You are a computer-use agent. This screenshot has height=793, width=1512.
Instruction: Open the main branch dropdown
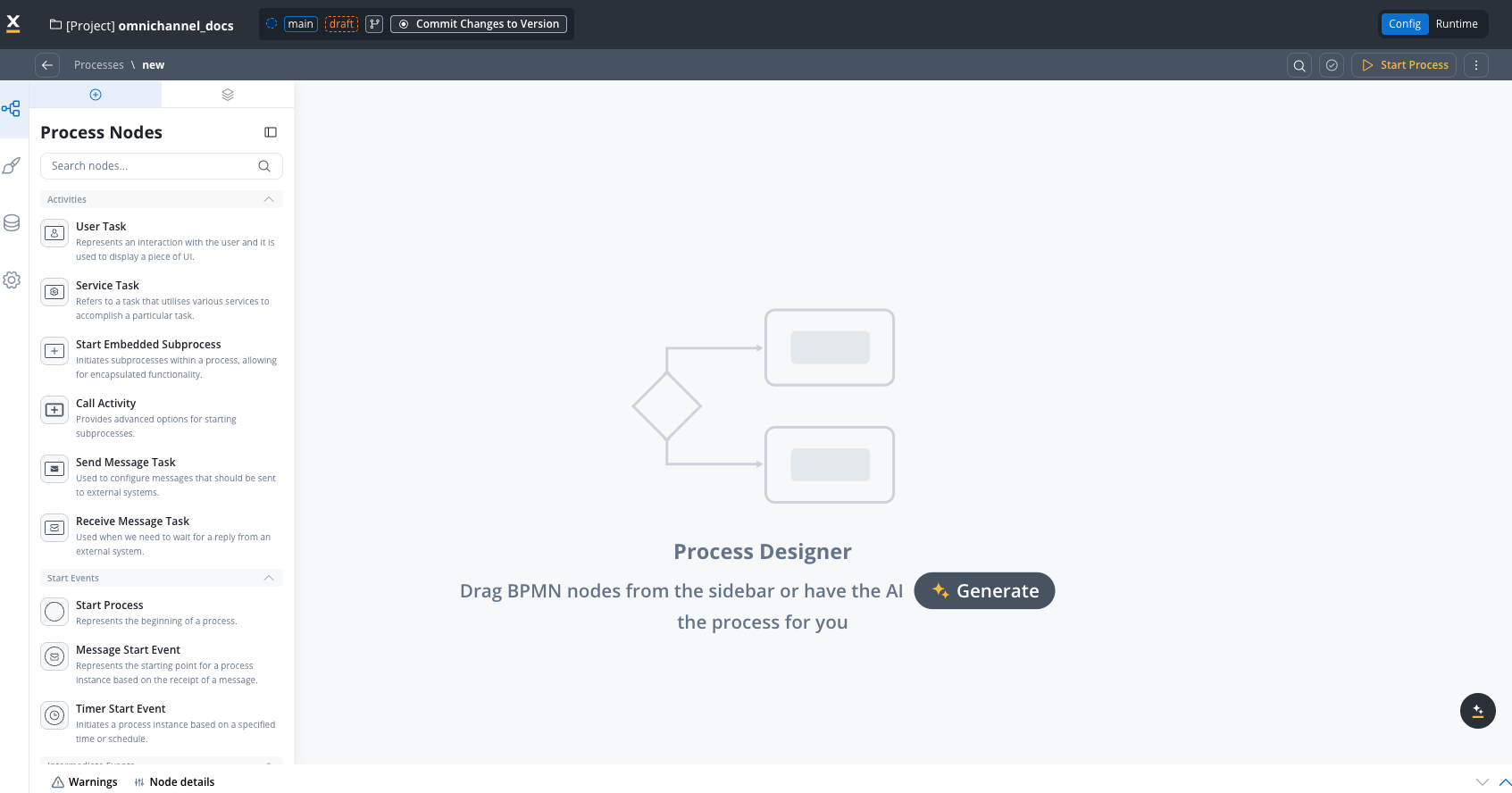(x=301, y=24)
